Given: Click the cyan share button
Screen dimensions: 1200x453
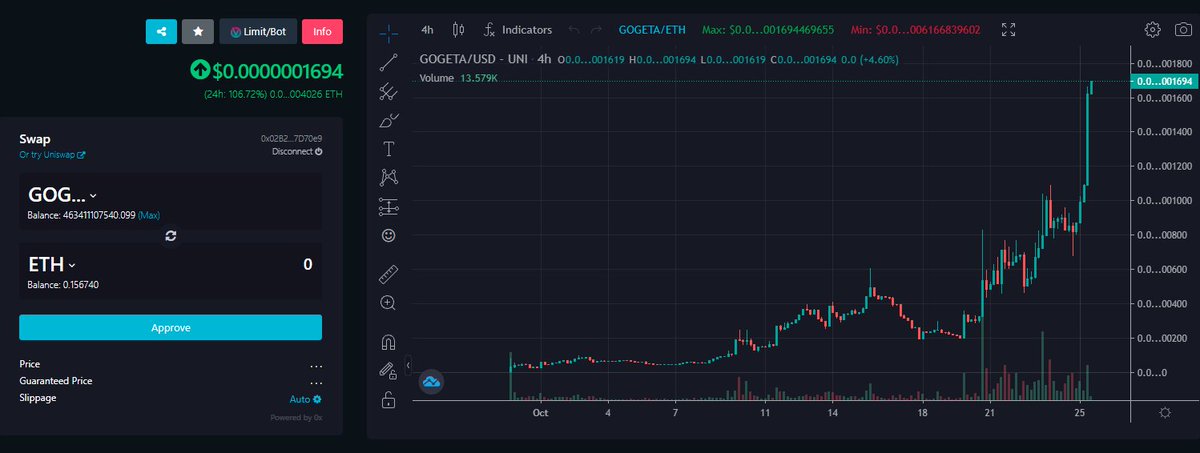Looking at the screenshot, I should click(161, 31).
